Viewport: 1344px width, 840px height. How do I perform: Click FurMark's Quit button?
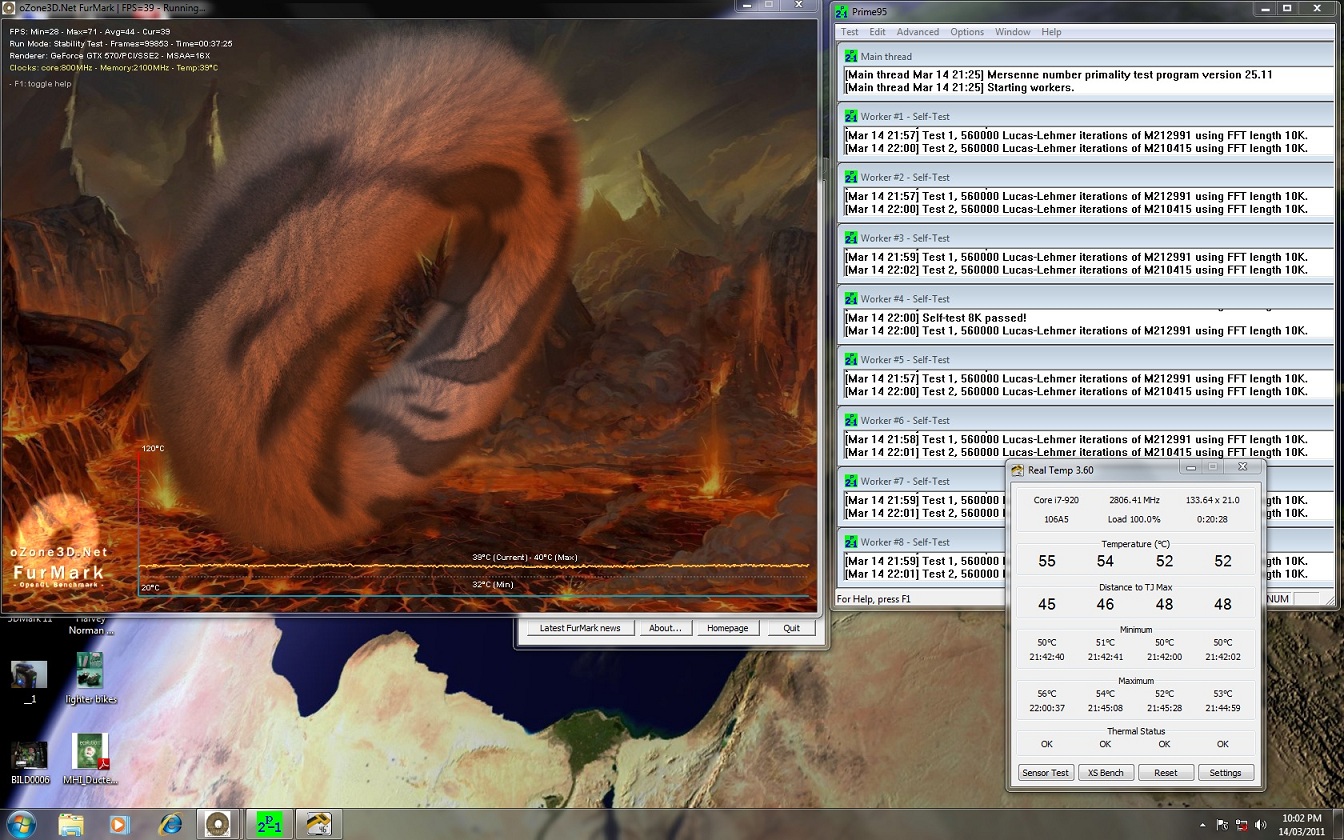(791, 628)
